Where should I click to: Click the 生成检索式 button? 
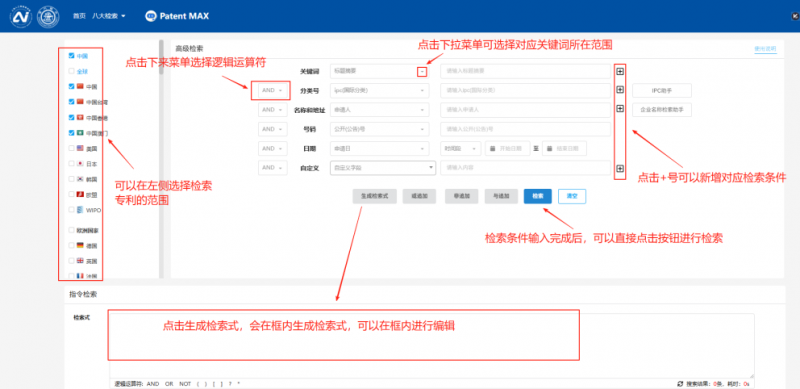point(374,197)
